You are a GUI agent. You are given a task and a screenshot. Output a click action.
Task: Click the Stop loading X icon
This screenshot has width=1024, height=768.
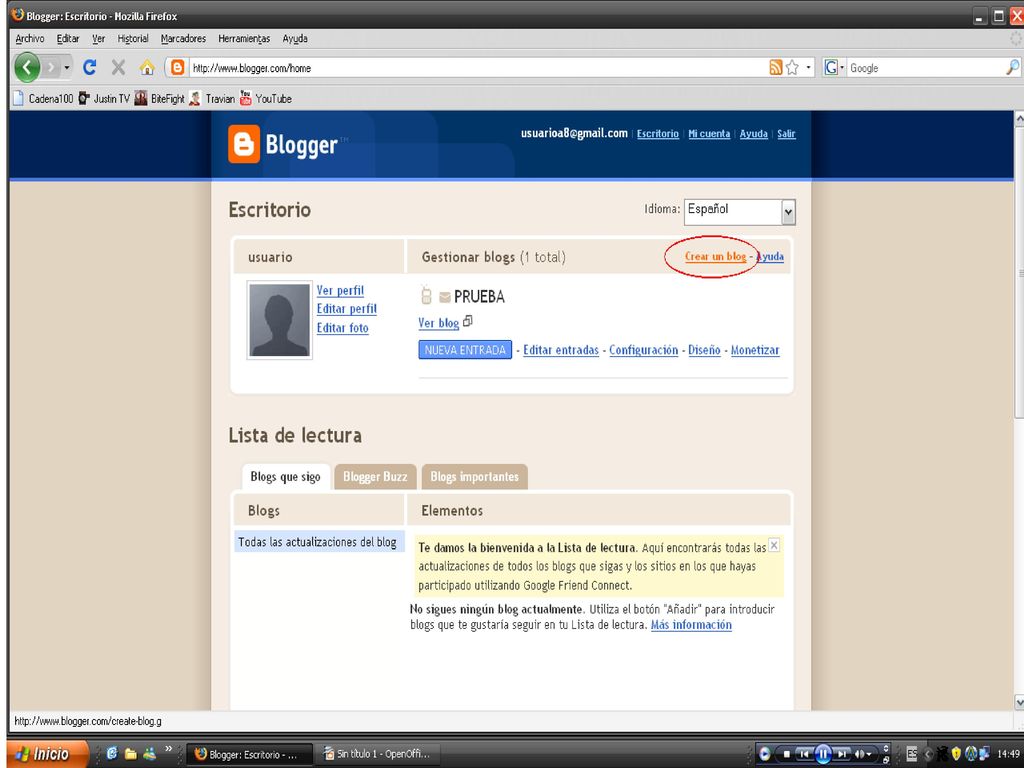[x=118, y=67]
